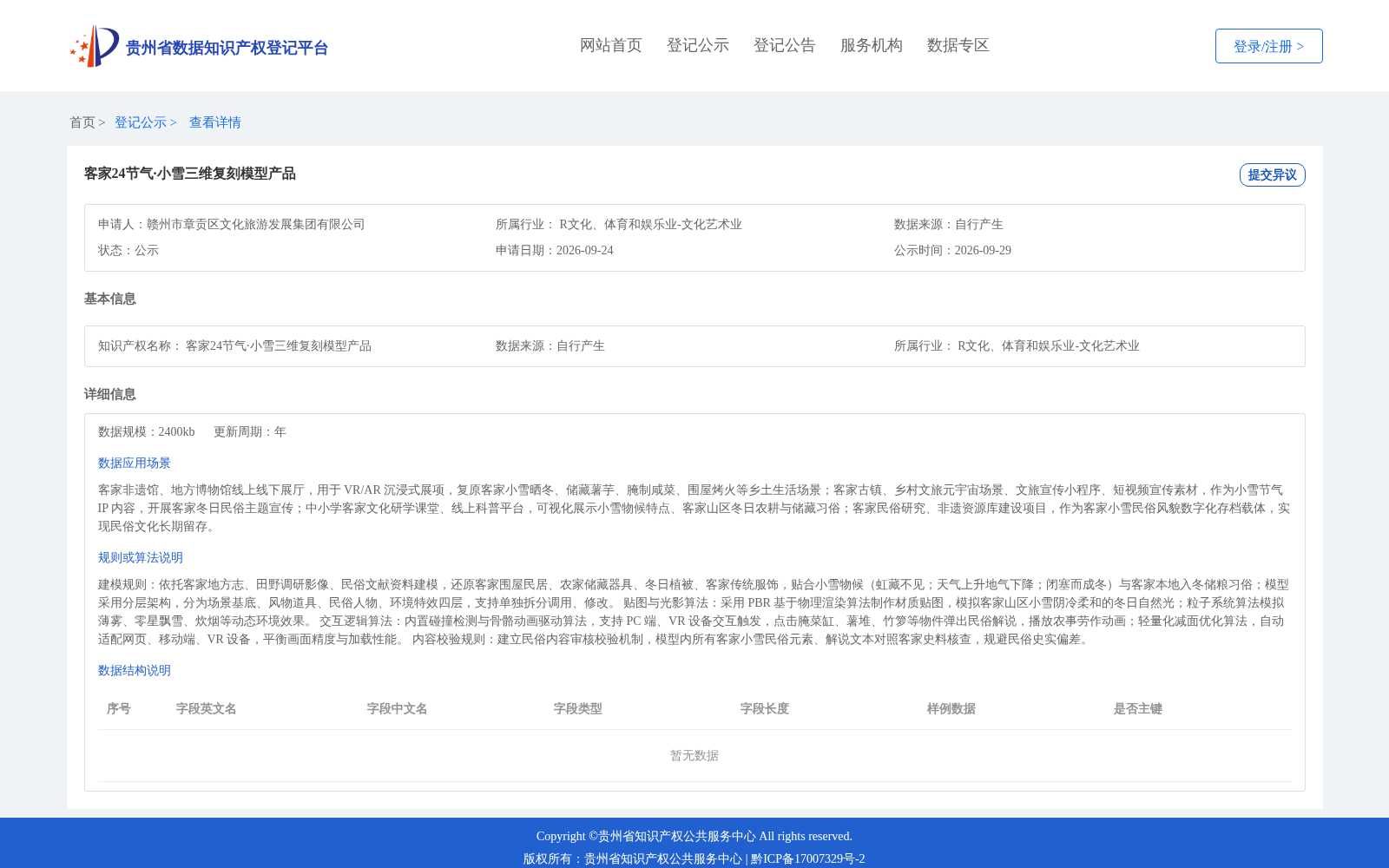Click the 数据应用场景 heading
The width and height of the screenshot is (1389, 868).
pos(135,463)
